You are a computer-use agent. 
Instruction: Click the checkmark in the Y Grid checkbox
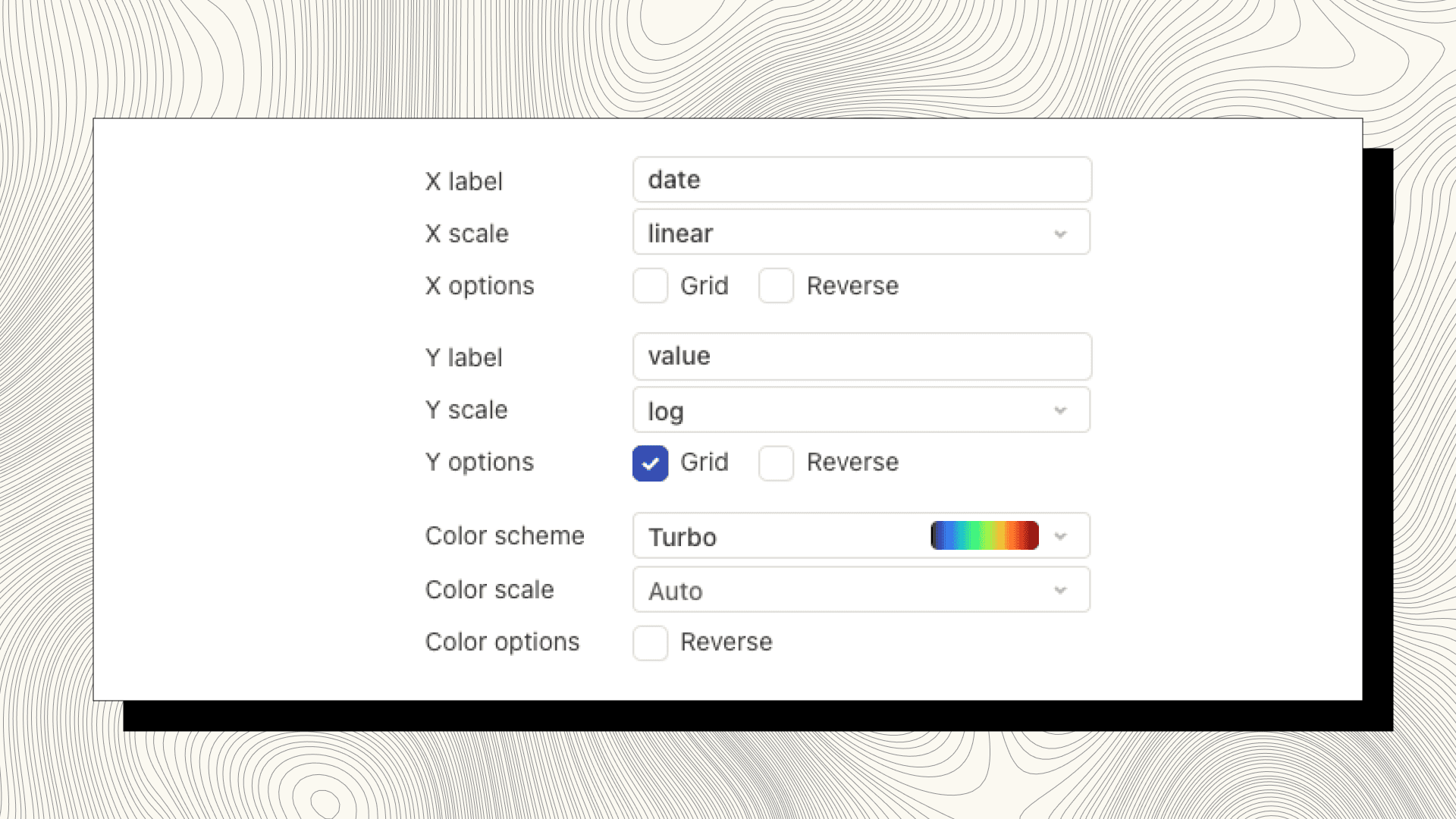click(x=650, y=463)
